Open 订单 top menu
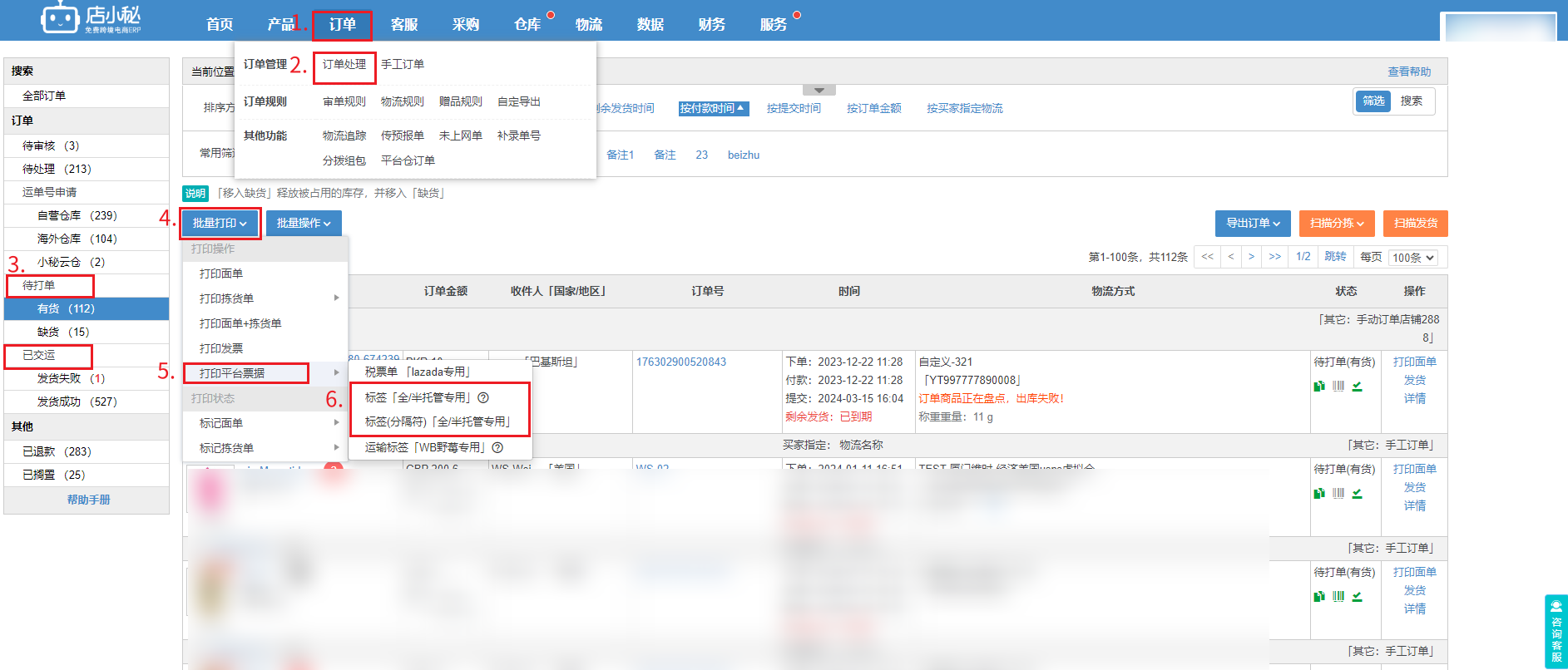The width and height of the screenshot is (1568, 670). point(342,24)
